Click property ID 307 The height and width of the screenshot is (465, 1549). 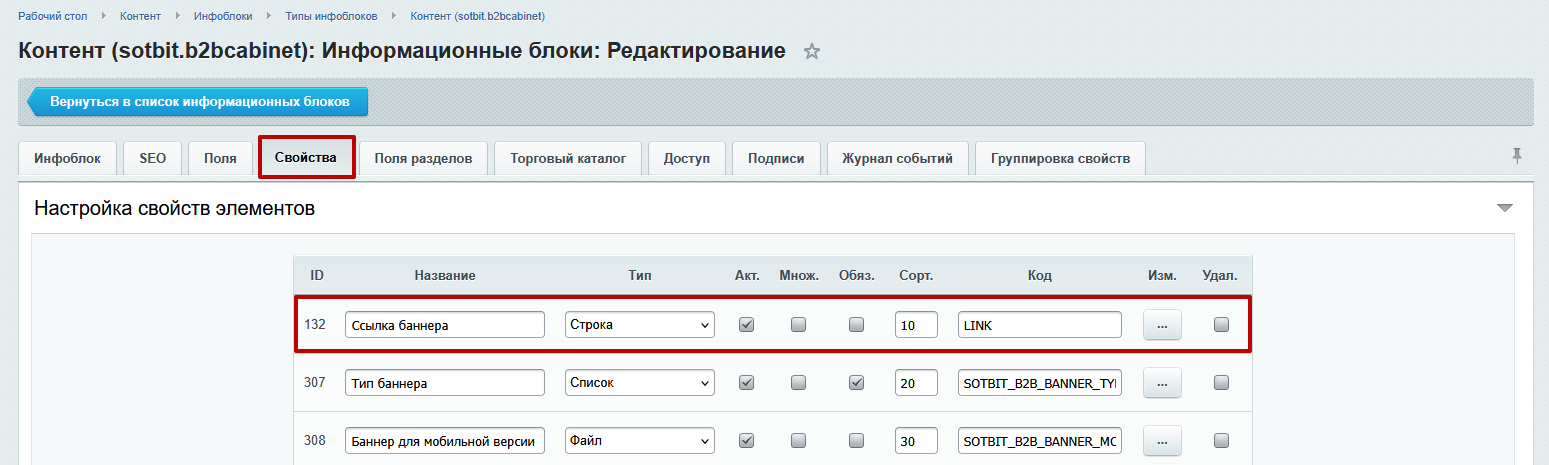point(315,383)
